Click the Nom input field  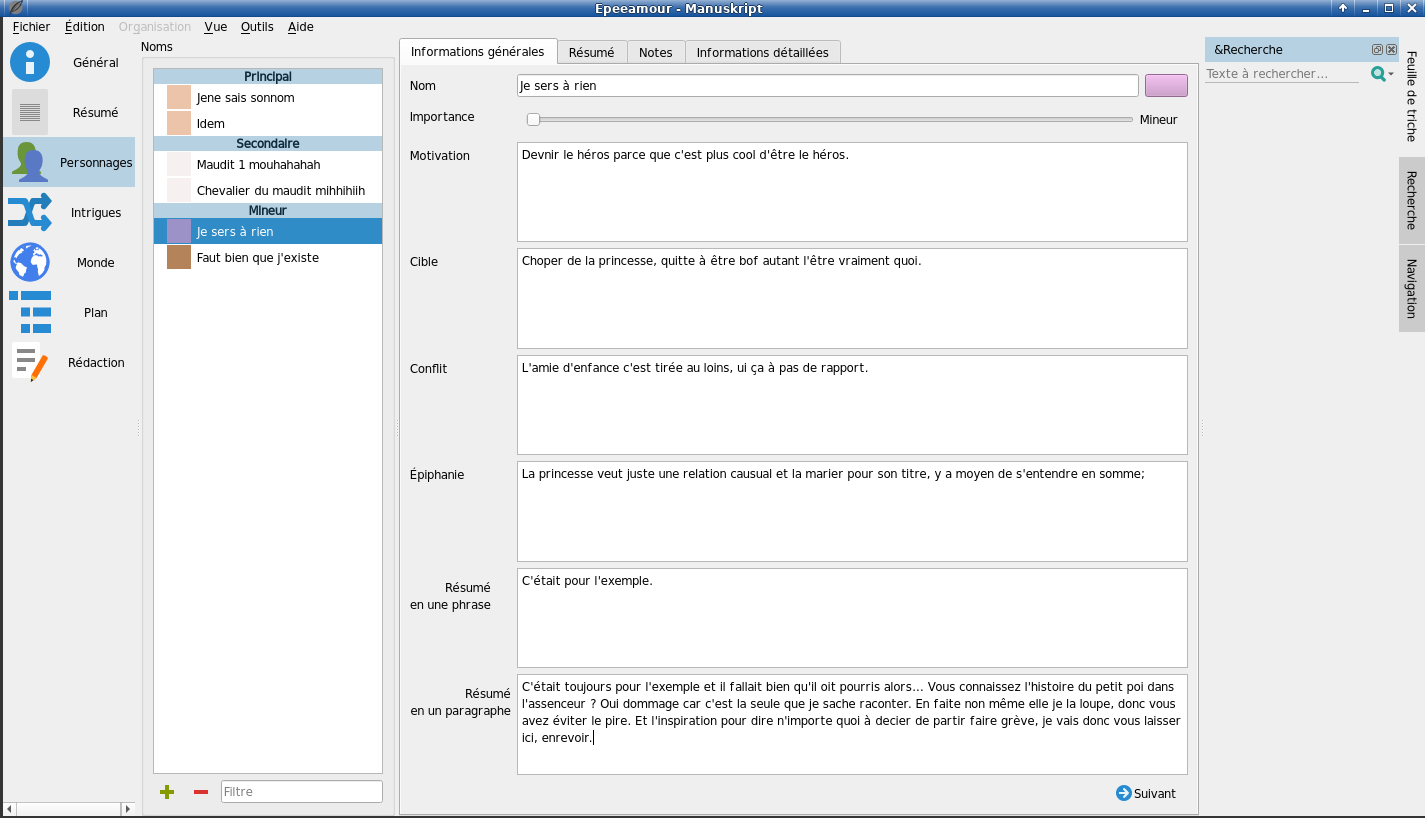pos(828,86)
